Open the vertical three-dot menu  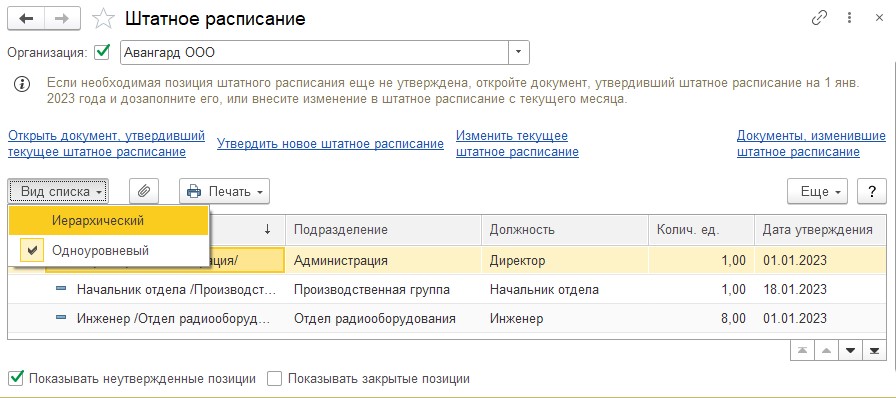point(852,18)
